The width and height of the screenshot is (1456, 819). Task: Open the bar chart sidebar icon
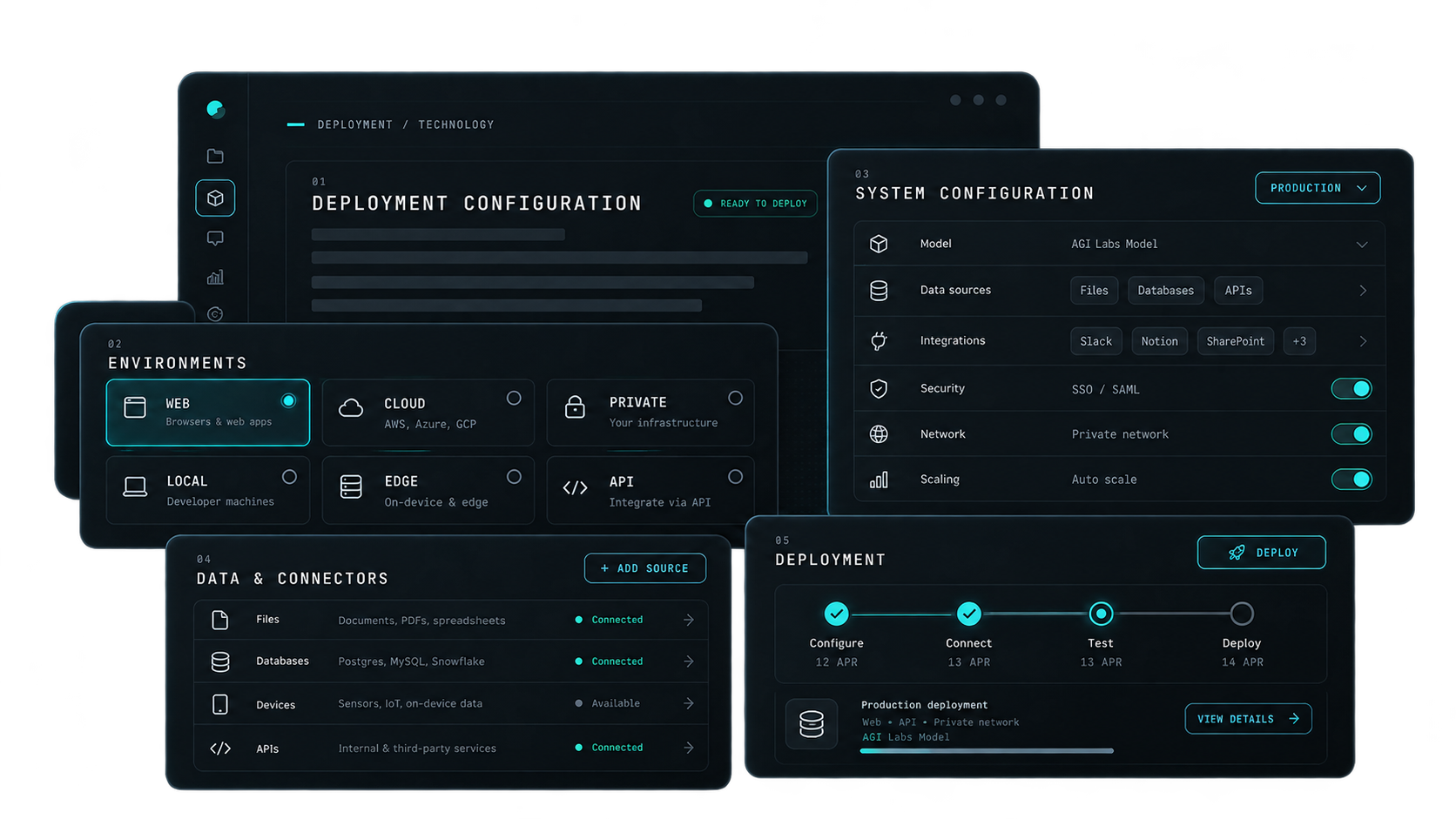coord(215,277)
